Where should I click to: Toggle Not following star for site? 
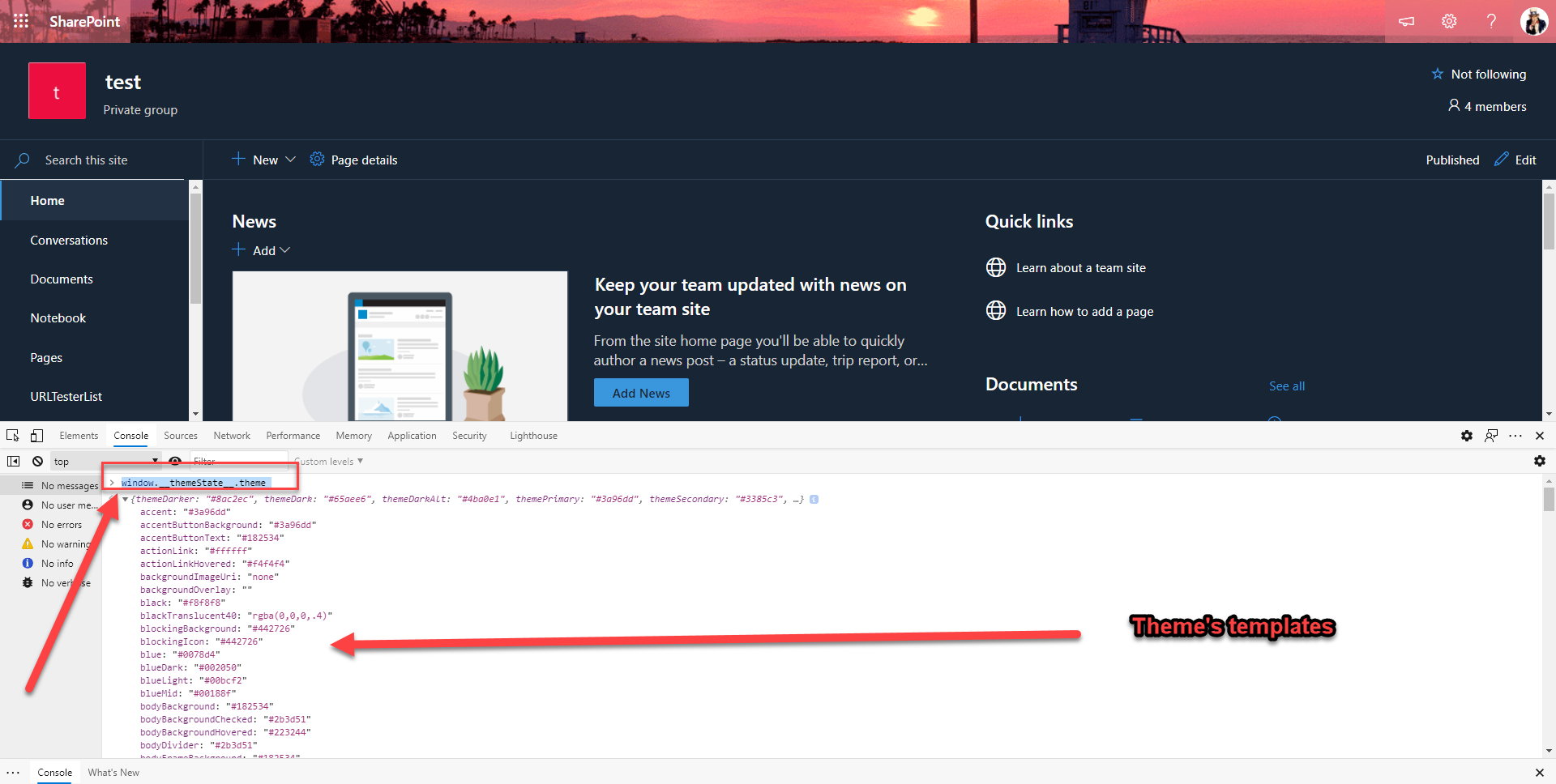coord(1438,74)
